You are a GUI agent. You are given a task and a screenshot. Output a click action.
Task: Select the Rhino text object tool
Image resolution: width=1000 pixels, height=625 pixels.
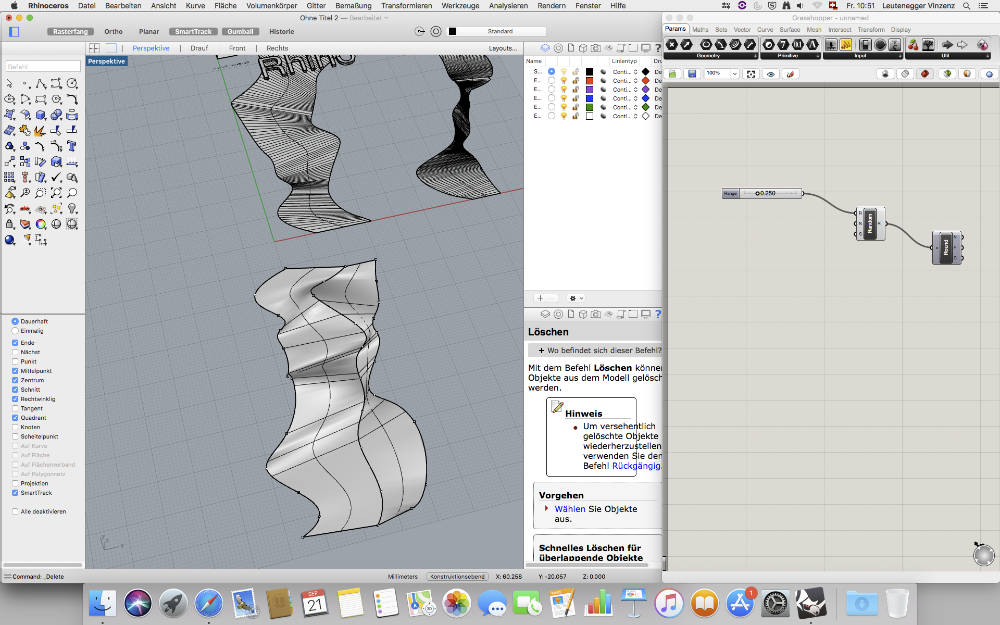pos(72,145)
